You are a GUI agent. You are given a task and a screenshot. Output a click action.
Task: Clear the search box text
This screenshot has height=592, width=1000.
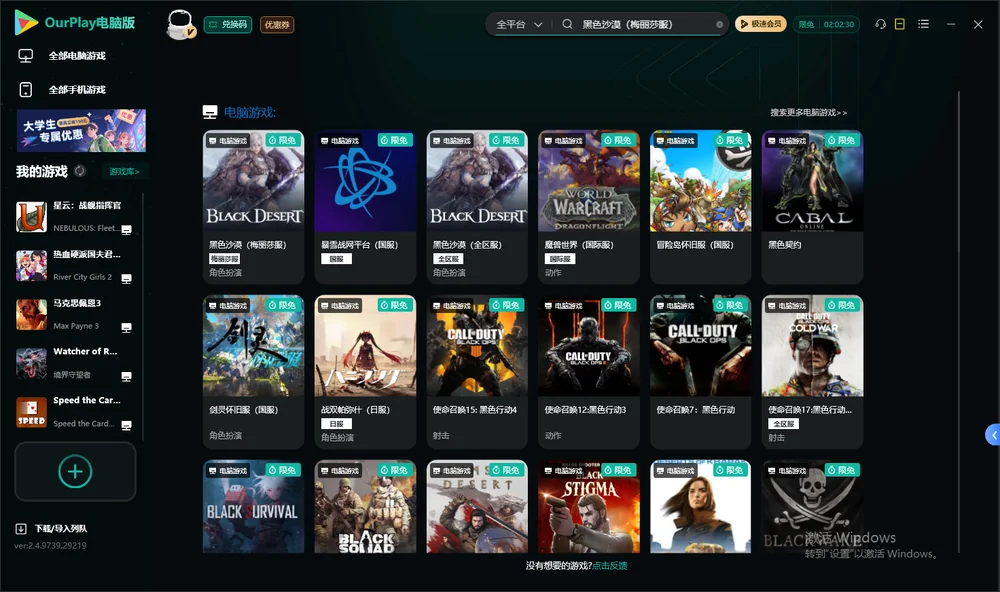pos(719,25)
